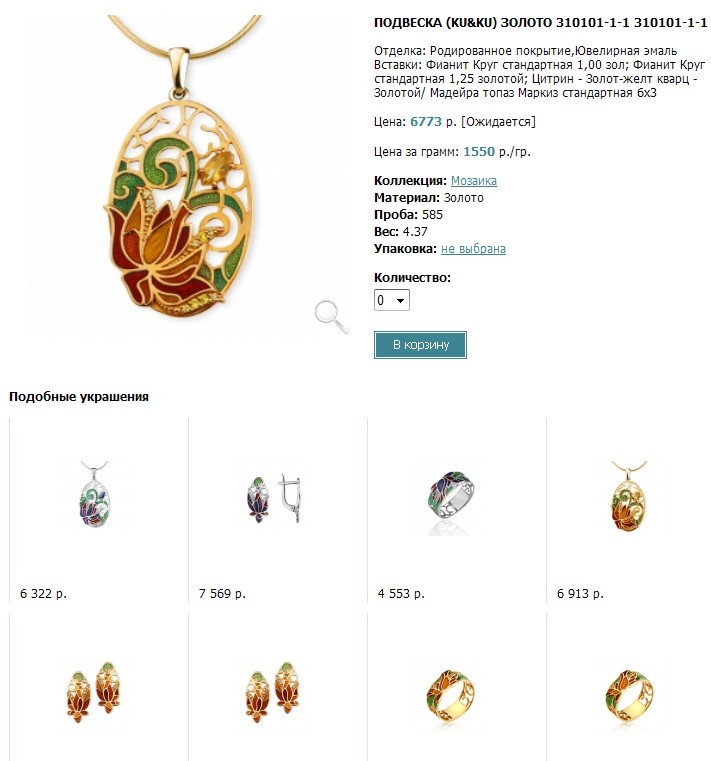
Task: Click the 4 553 р. price label
Action: tap(401, 594)
